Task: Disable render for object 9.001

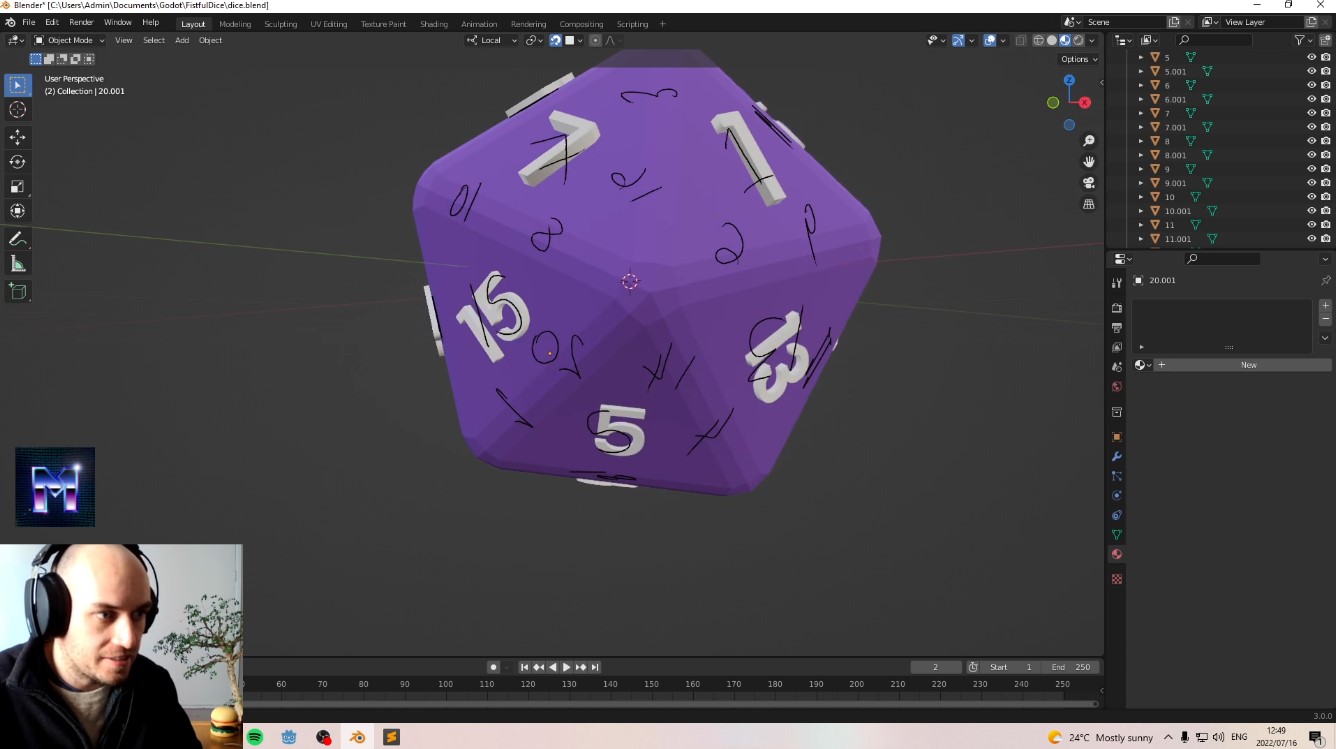Action: [1325, 183]
